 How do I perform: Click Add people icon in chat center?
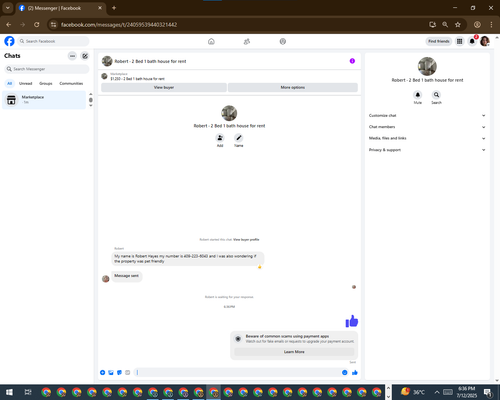click(220, 138)
